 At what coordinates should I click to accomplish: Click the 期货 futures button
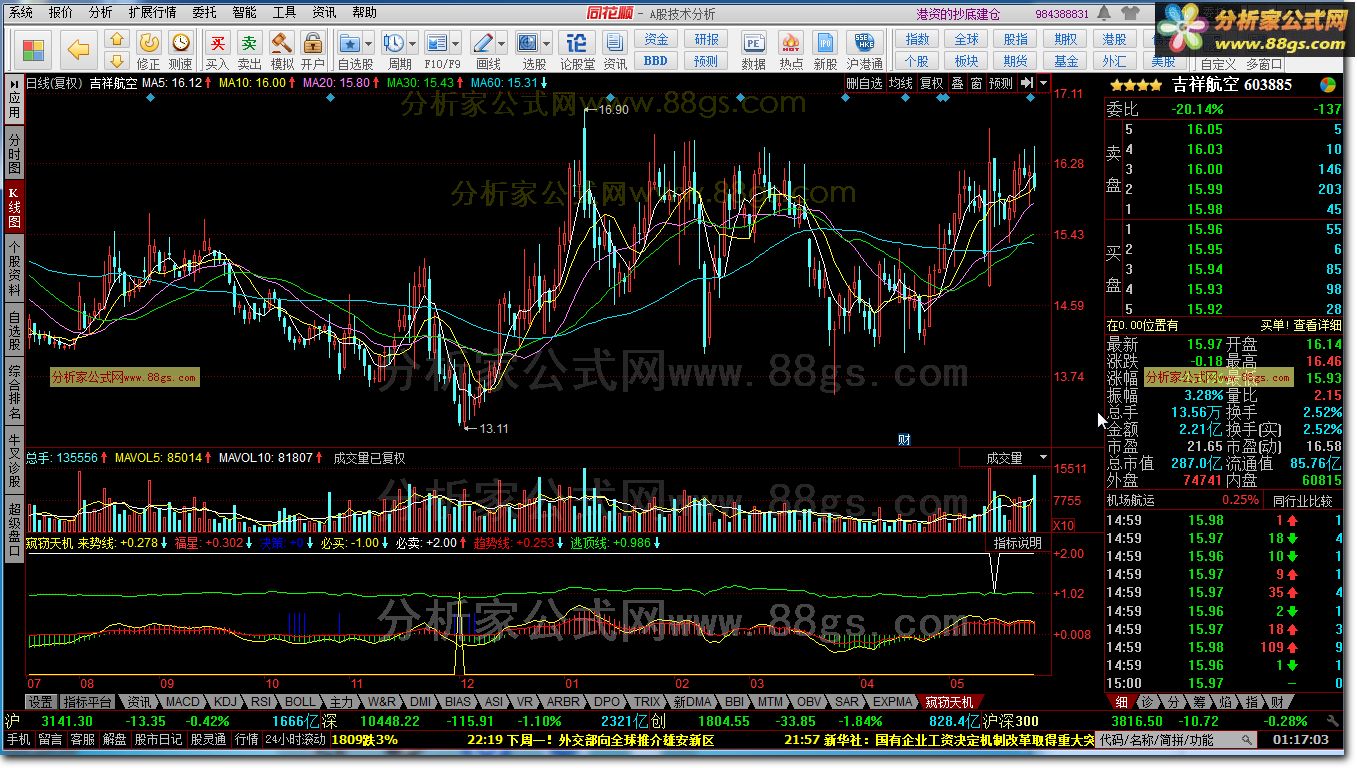tap(1017, 61)
